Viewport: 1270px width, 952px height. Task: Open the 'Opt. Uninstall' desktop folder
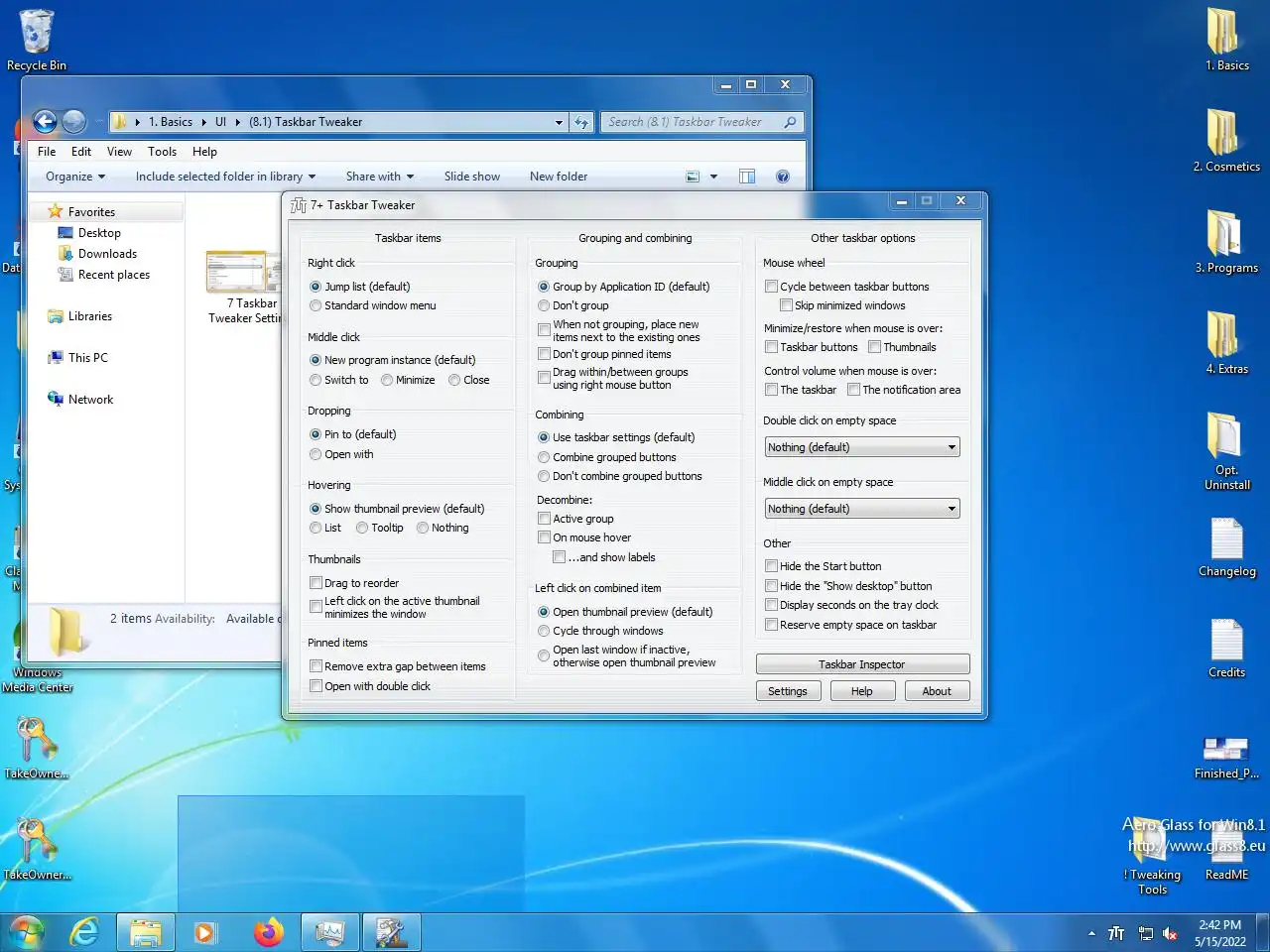click(1226, 451)
